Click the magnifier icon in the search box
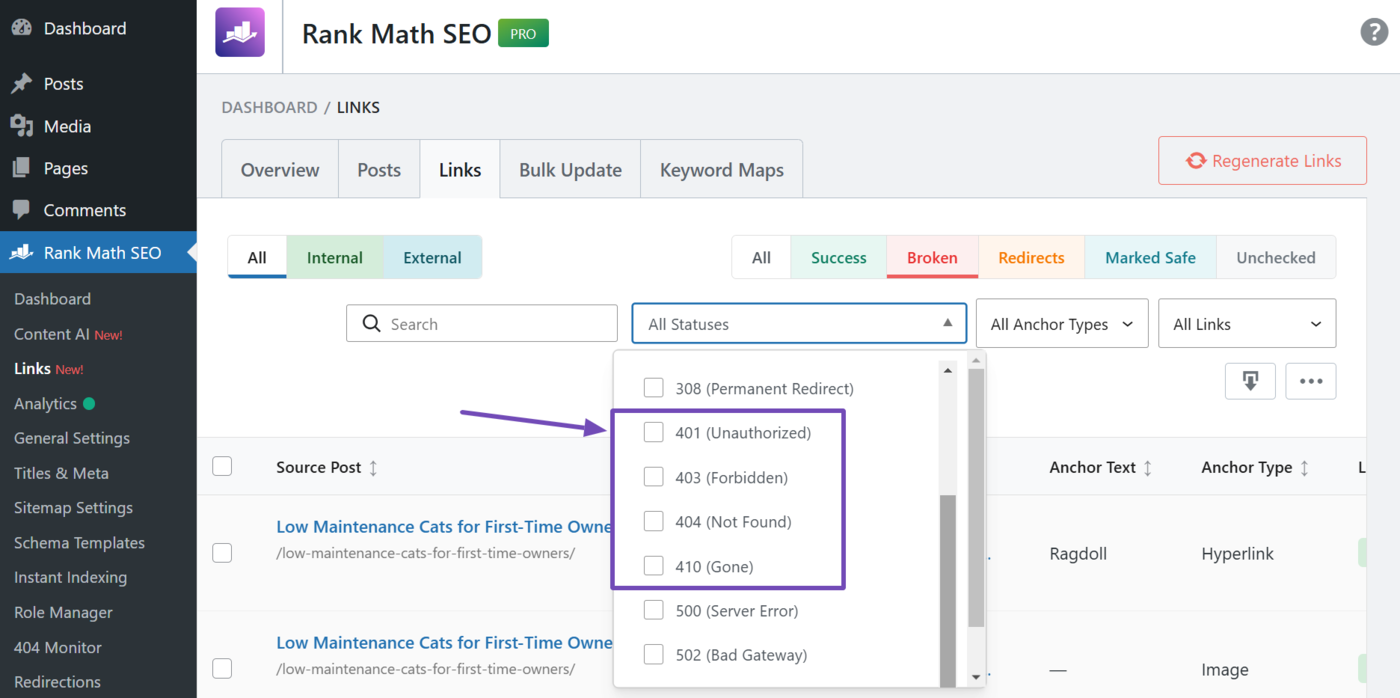 coord(371,323)
